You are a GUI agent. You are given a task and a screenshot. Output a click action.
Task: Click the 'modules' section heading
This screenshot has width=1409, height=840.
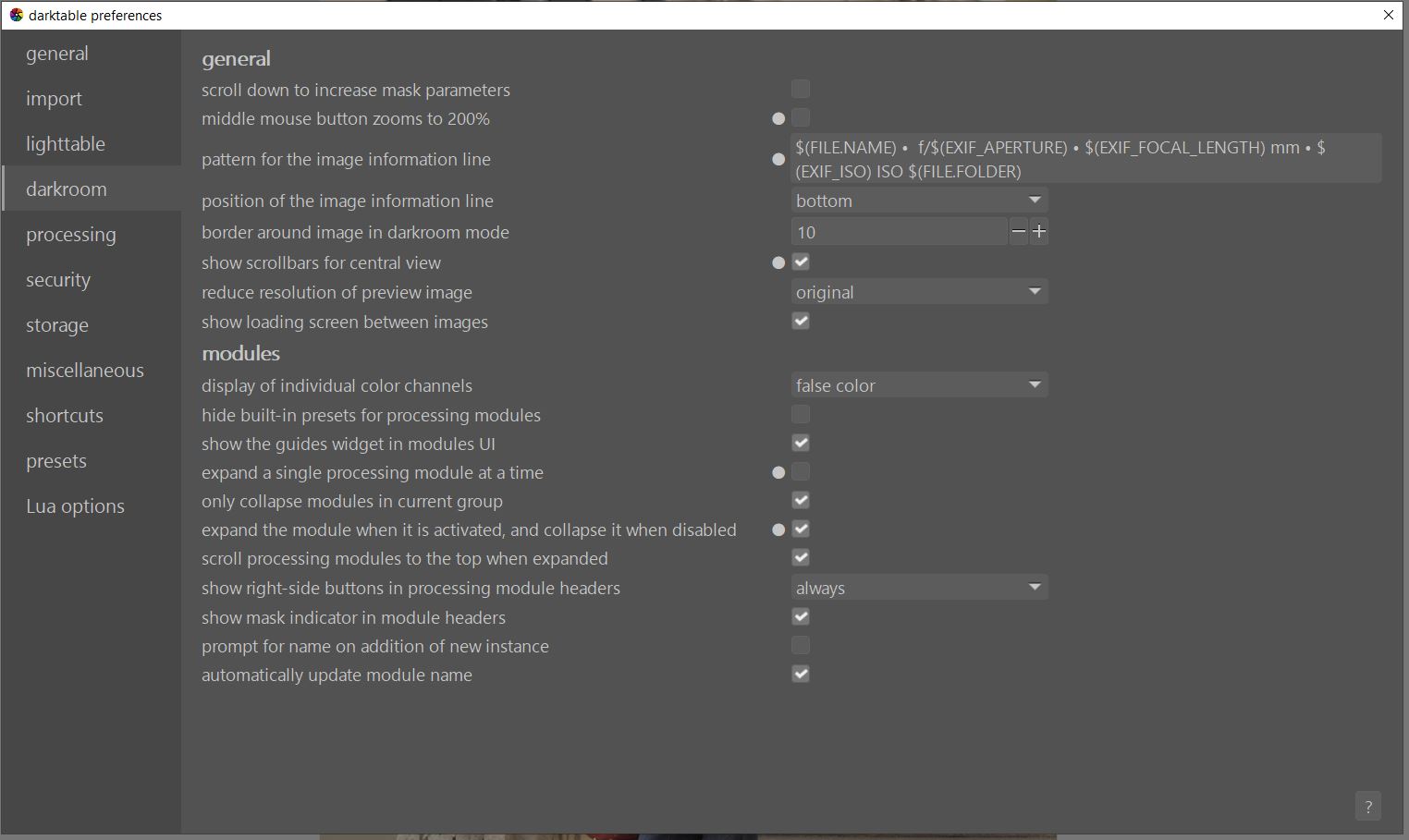coord(240,353)
